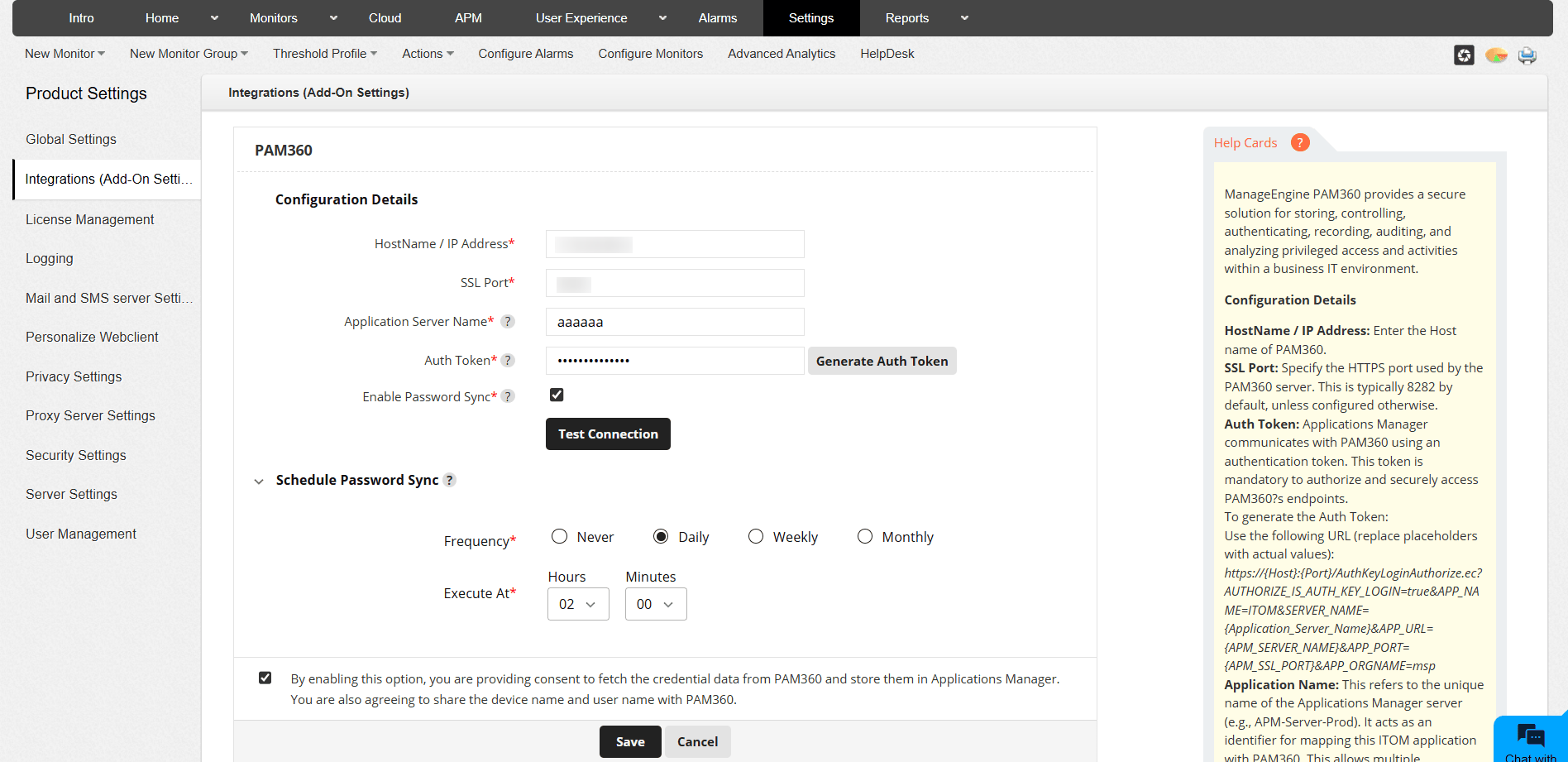The width and height of the screenshot is (1568, 762).
Task: Click the Generate Auth Token button
Action: click(882, 361)
